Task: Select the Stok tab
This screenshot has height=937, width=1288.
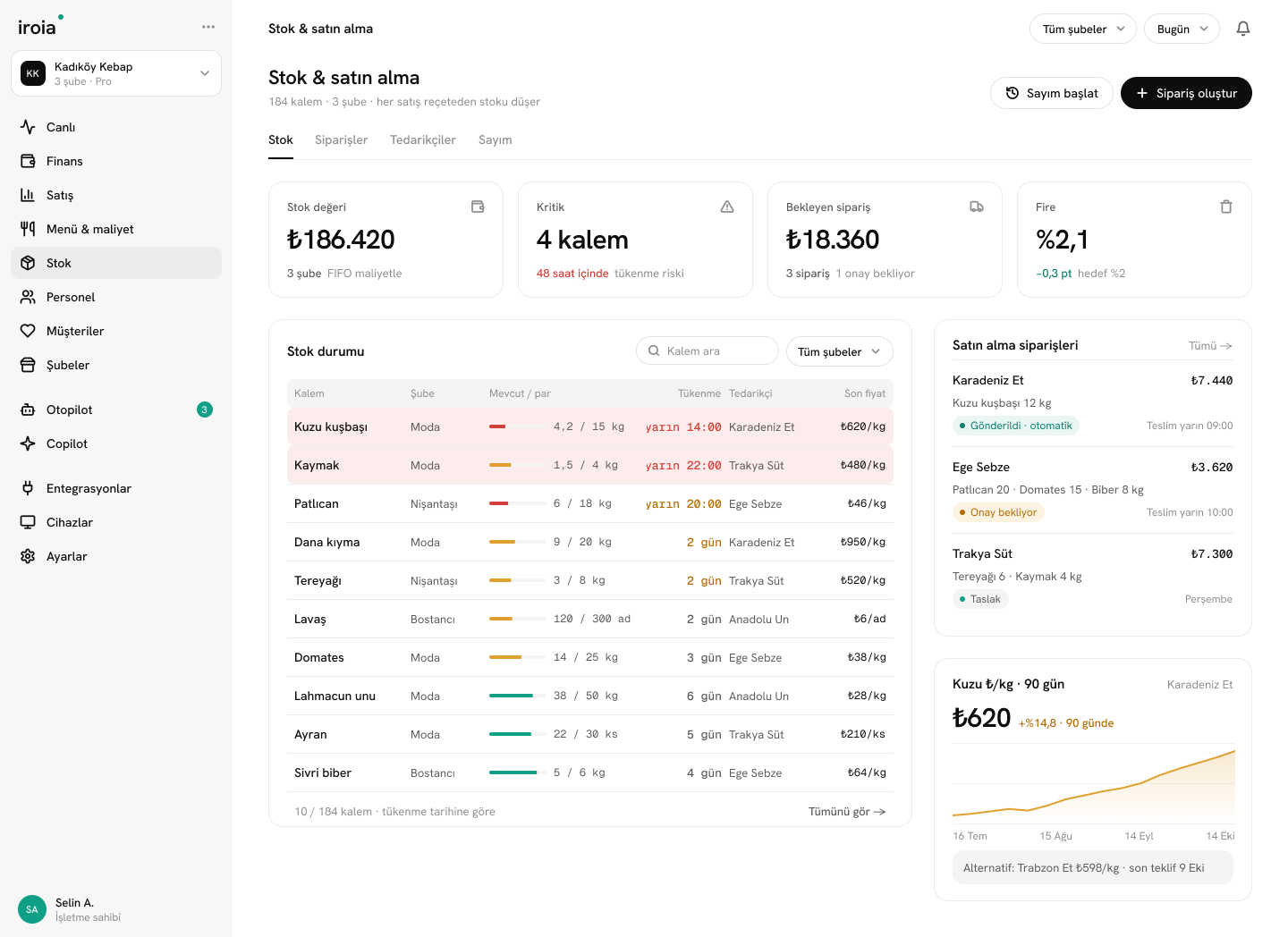Action: tap(281, 139)
